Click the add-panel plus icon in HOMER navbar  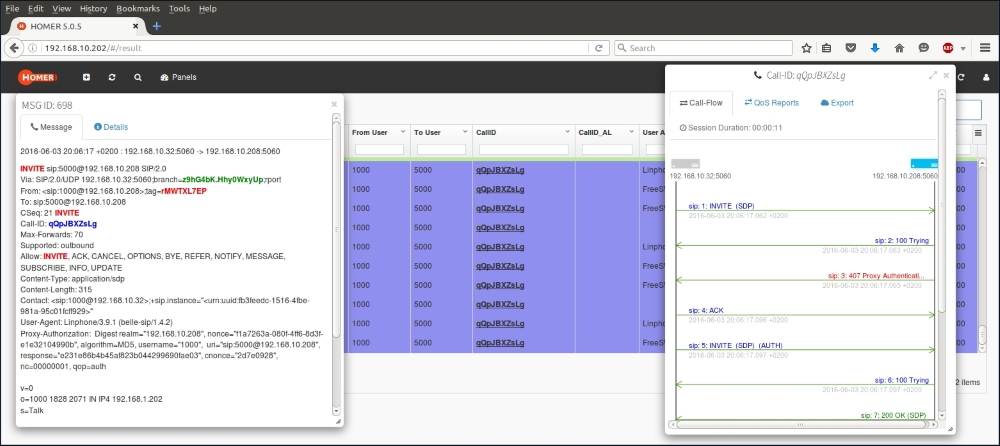87,77
